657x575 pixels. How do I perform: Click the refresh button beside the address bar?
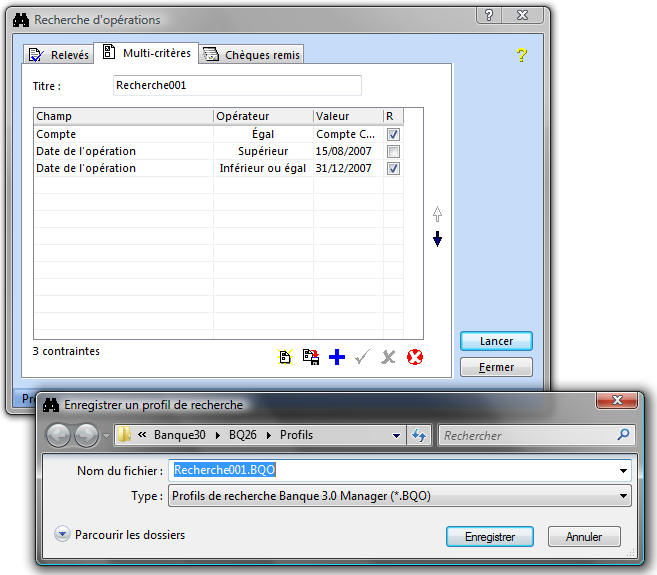point(419,435)
